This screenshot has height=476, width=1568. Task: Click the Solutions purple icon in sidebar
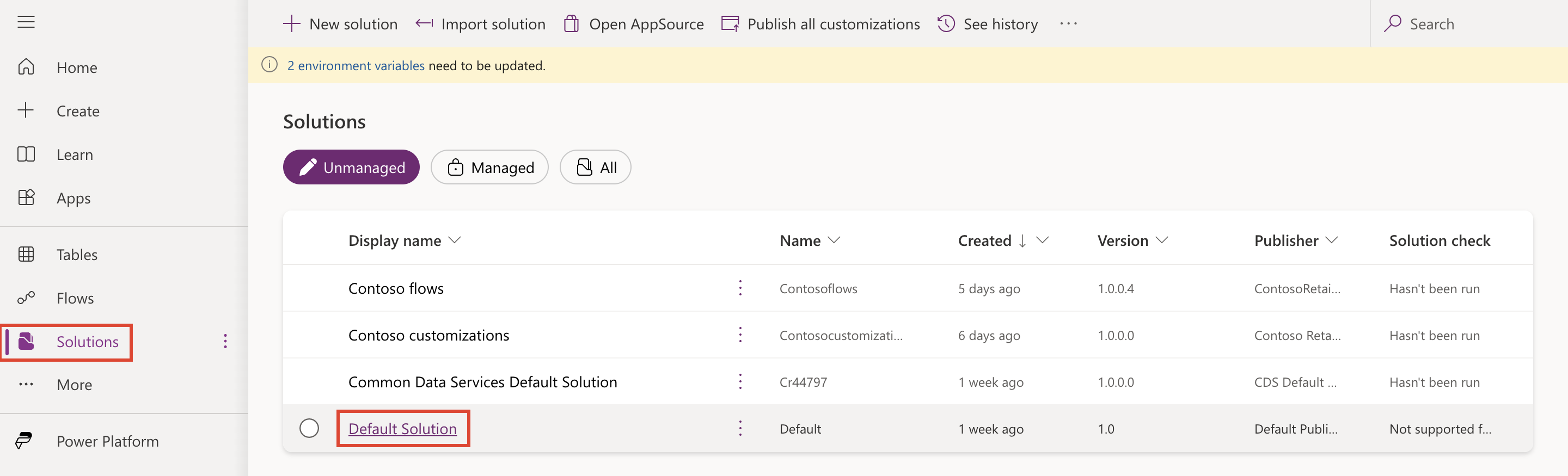(x=26, y=341)
